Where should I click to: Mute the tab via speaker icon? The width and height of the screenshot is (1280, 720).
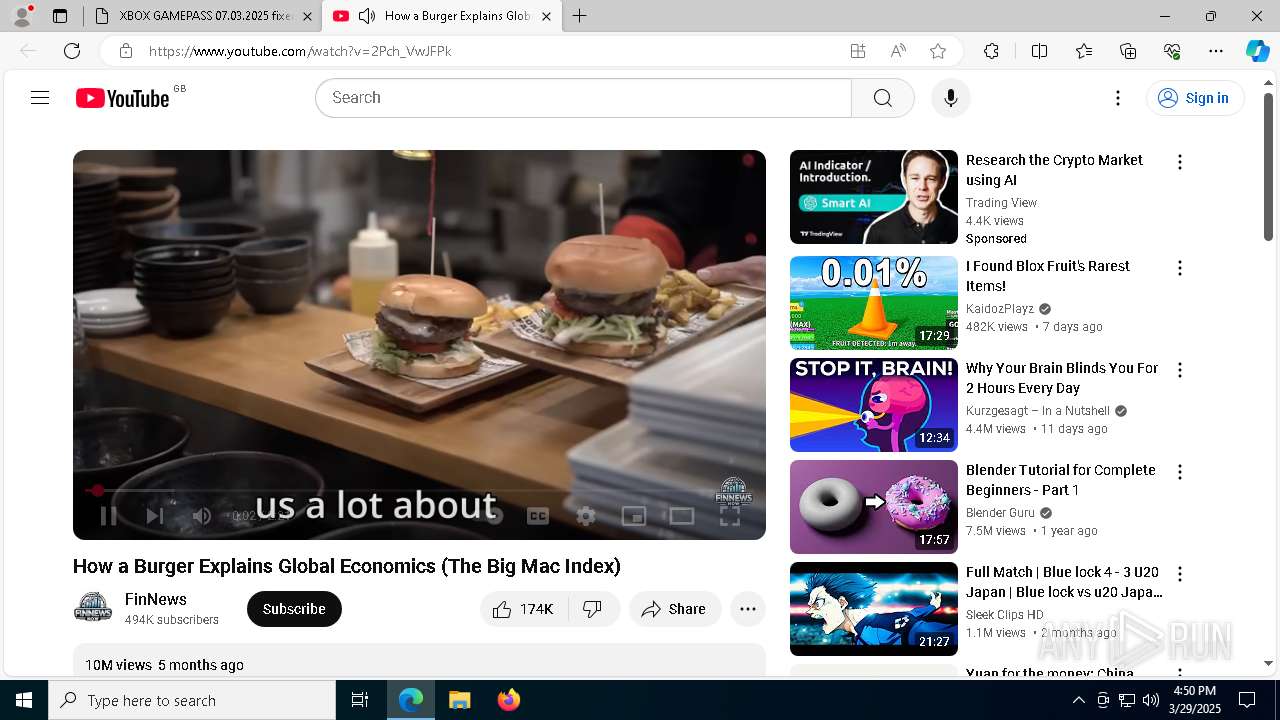coord(367,16)
